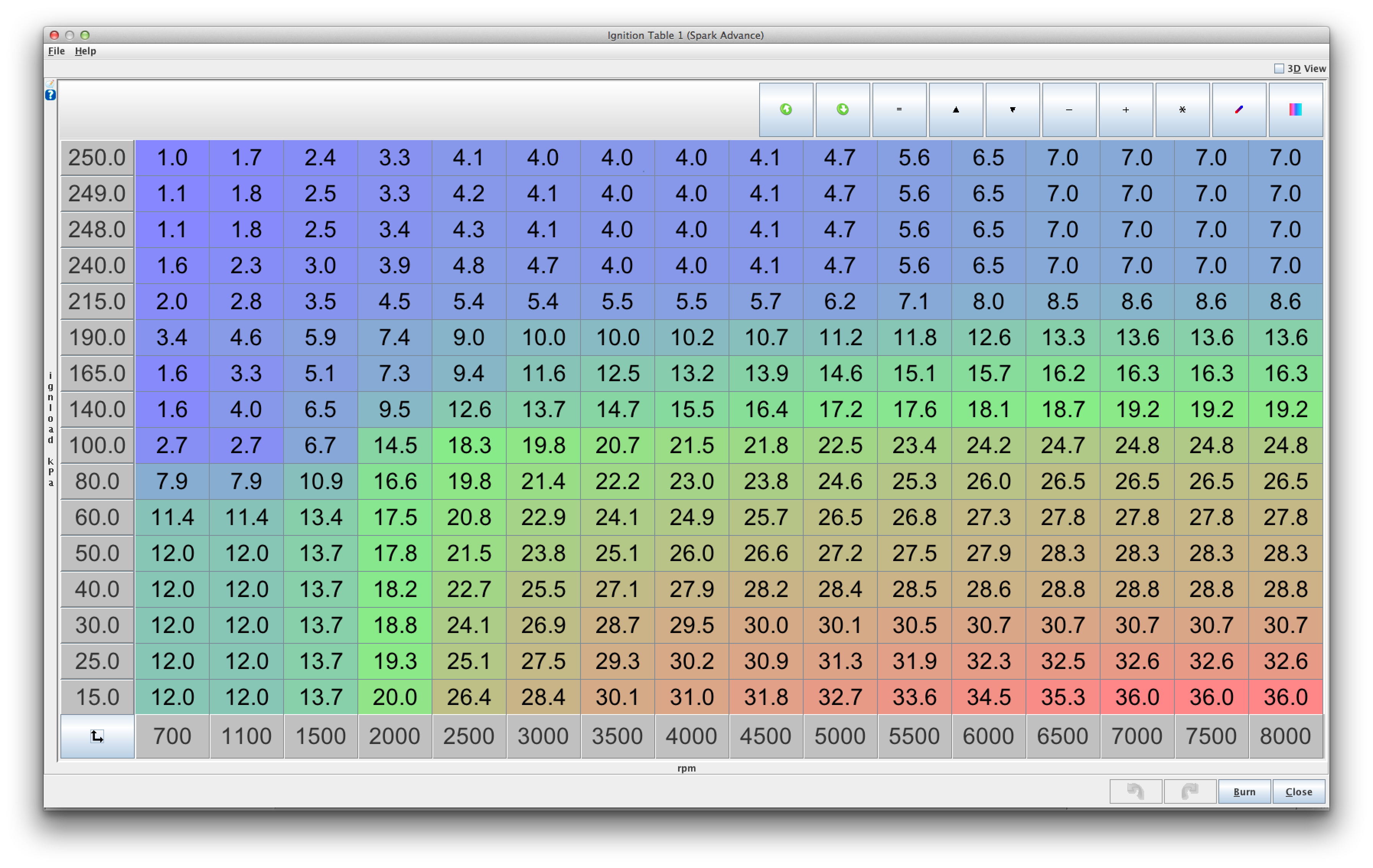Open the File menu
This screenshot has width=1373, height=868.
tap(56, 51)
